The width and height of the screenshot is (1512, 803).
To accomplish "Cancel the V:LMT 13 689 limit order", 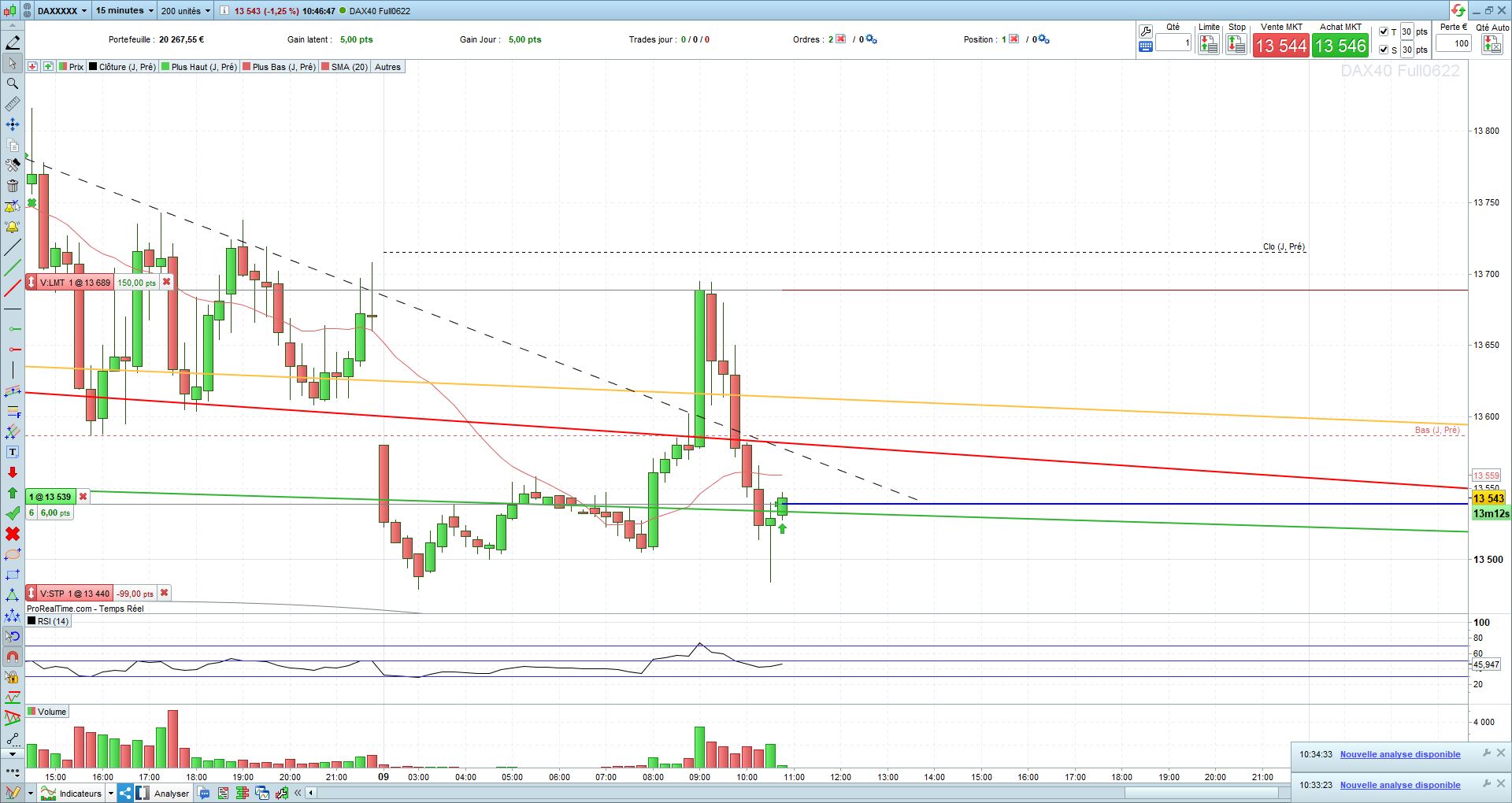I will point(166,282).
